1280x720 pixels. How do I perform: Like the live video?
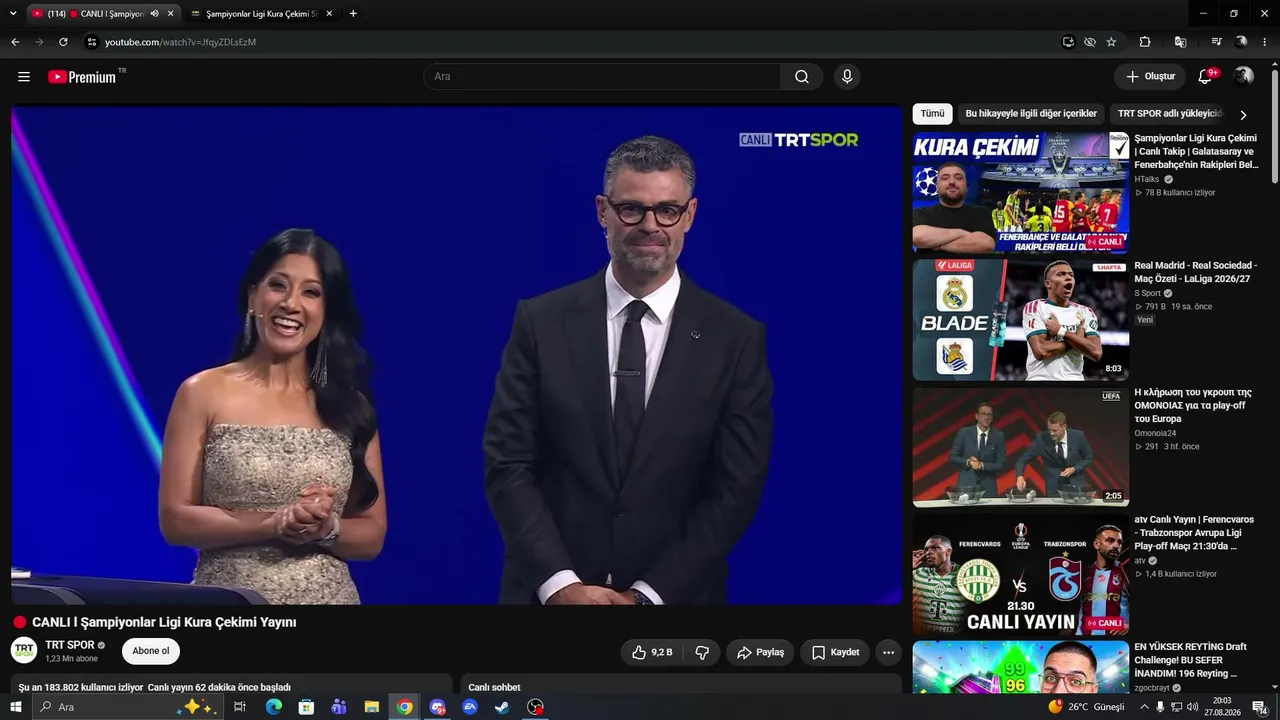(x=652, y=652)
